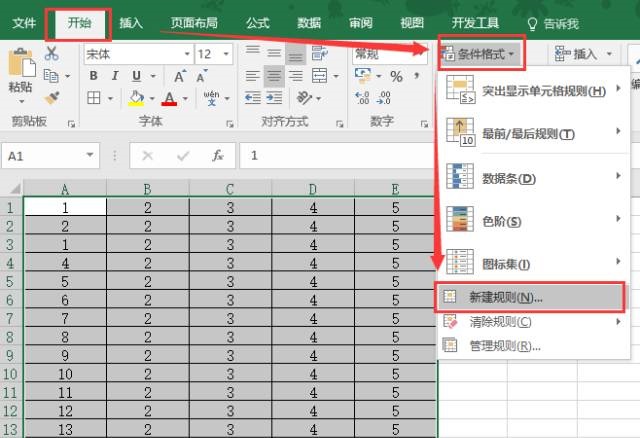The image size is (640, 438).
Task: Expand the merge cells dropdown arrow
Action: [x=336, y=76]
